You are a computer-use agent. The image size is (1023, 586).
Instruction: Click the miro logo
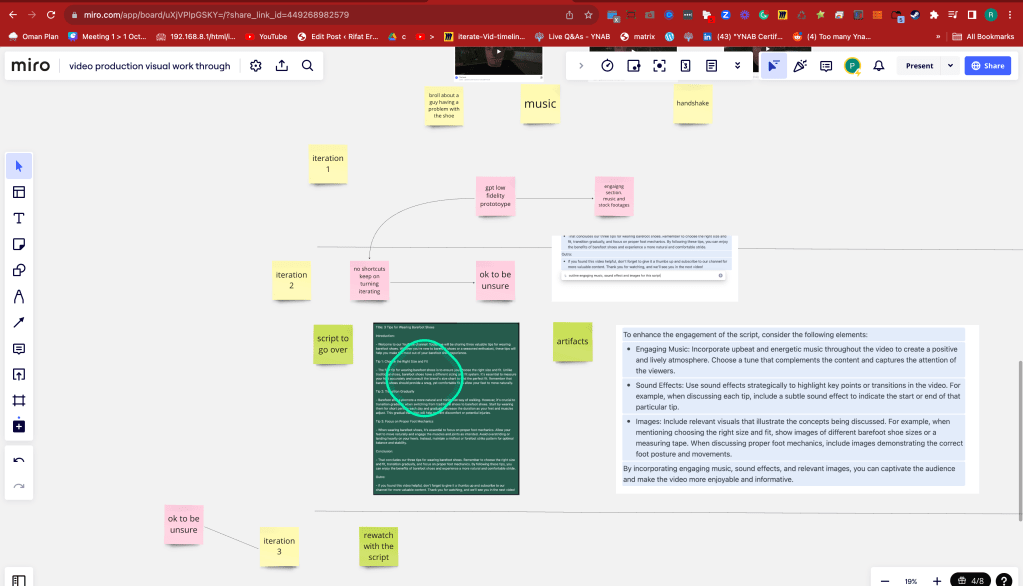tap(31, 65)
